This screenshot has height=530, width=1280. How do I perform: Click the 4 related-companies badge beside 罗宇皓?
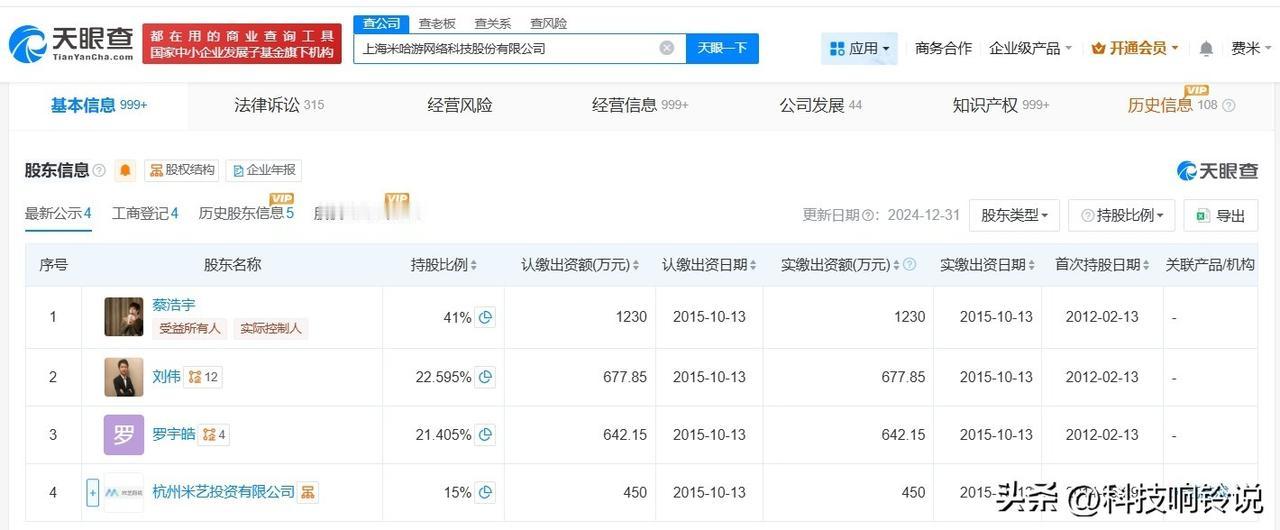(x=214, y=434)
